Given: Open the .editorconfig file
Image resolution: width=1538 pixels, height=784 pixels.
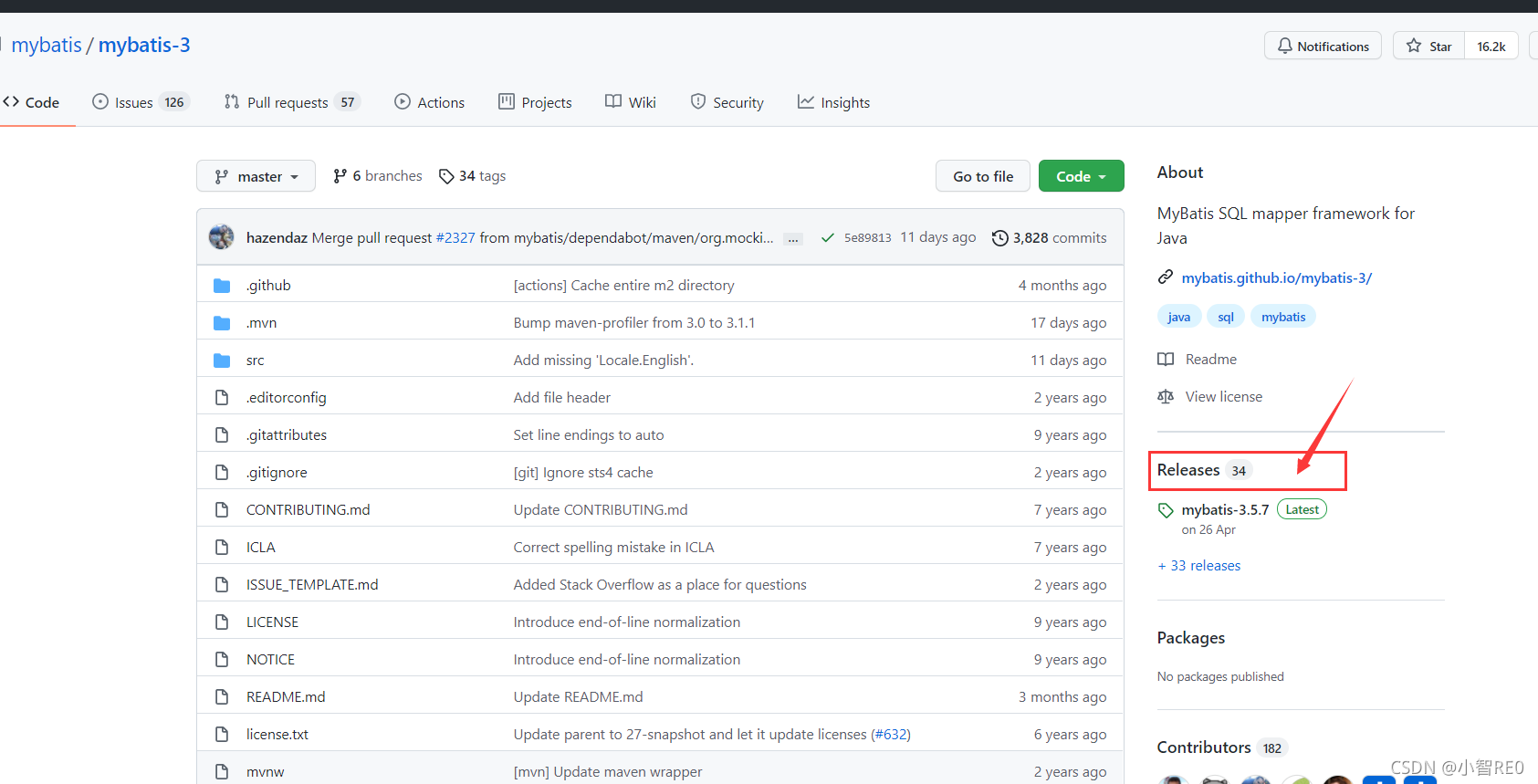Looking at the screenshot, I should [x=287, y=398].
